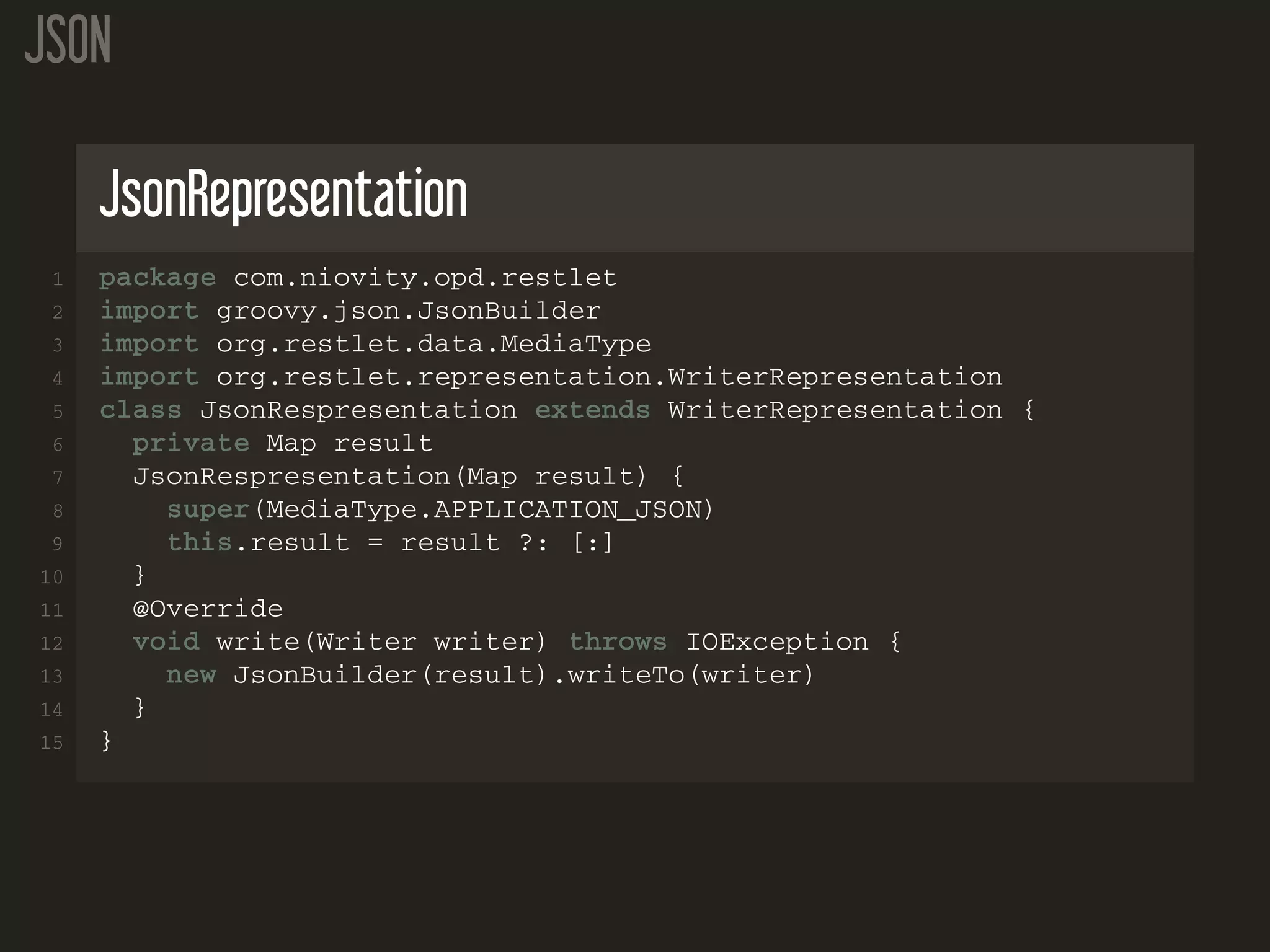Click groovy.json.JsonBuilder import text

(409, 311)
